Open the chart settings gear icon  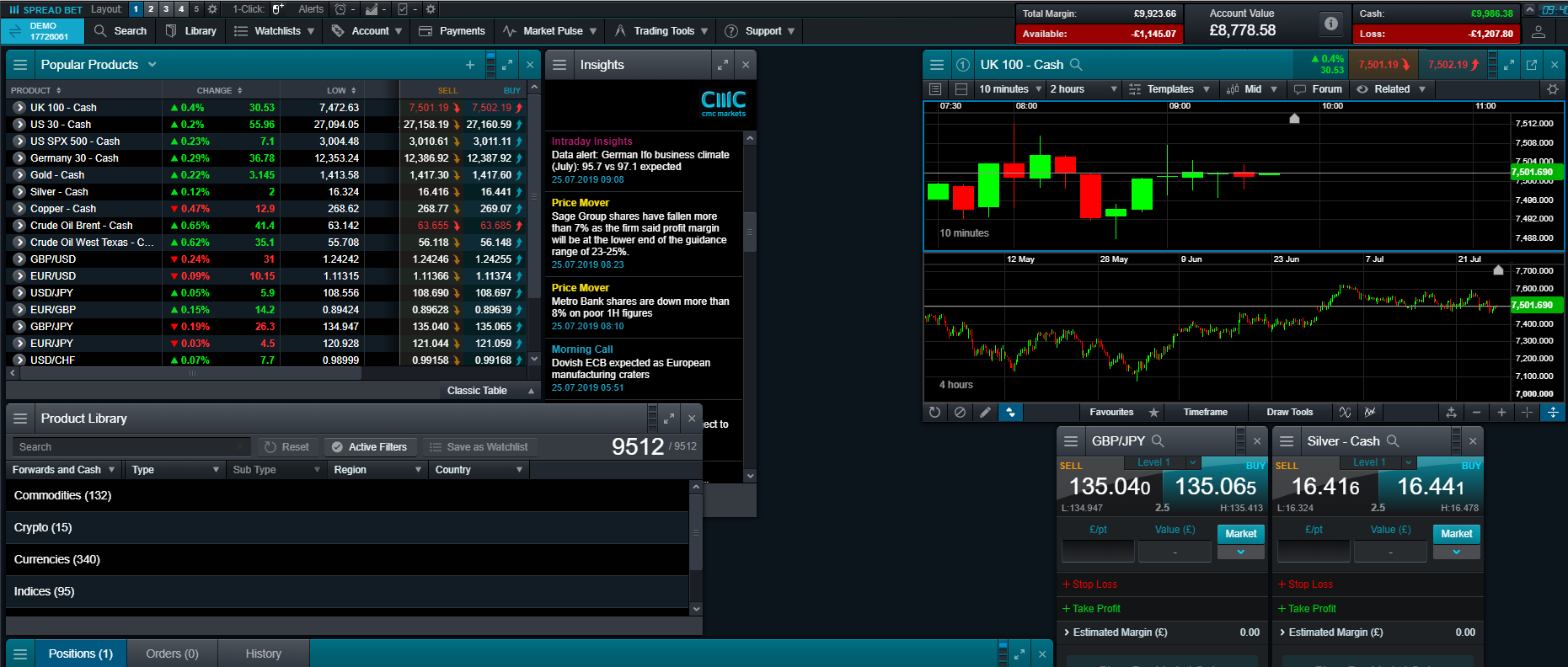click(x=1553, y=89)
